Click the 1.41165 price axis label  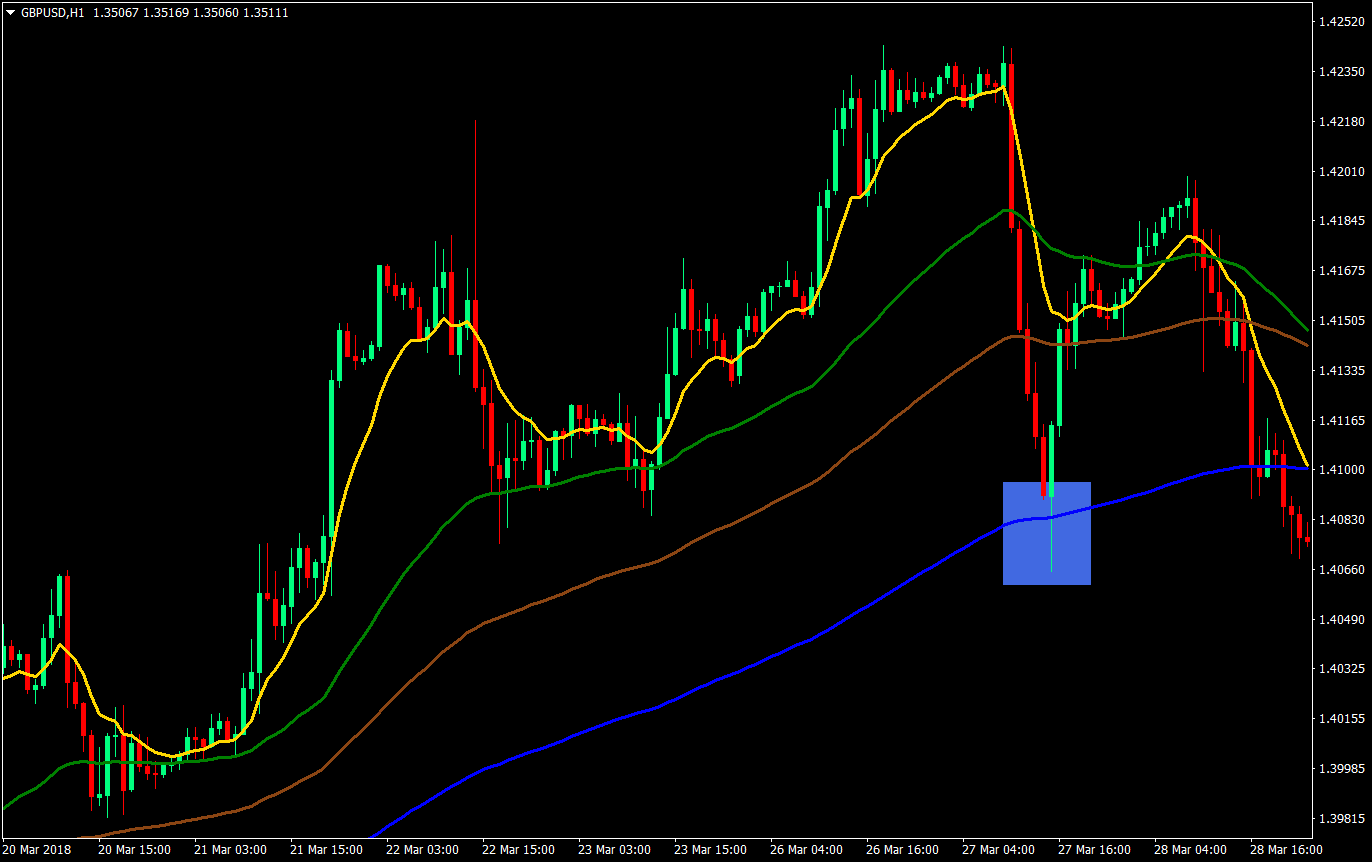click(1342, 421)
